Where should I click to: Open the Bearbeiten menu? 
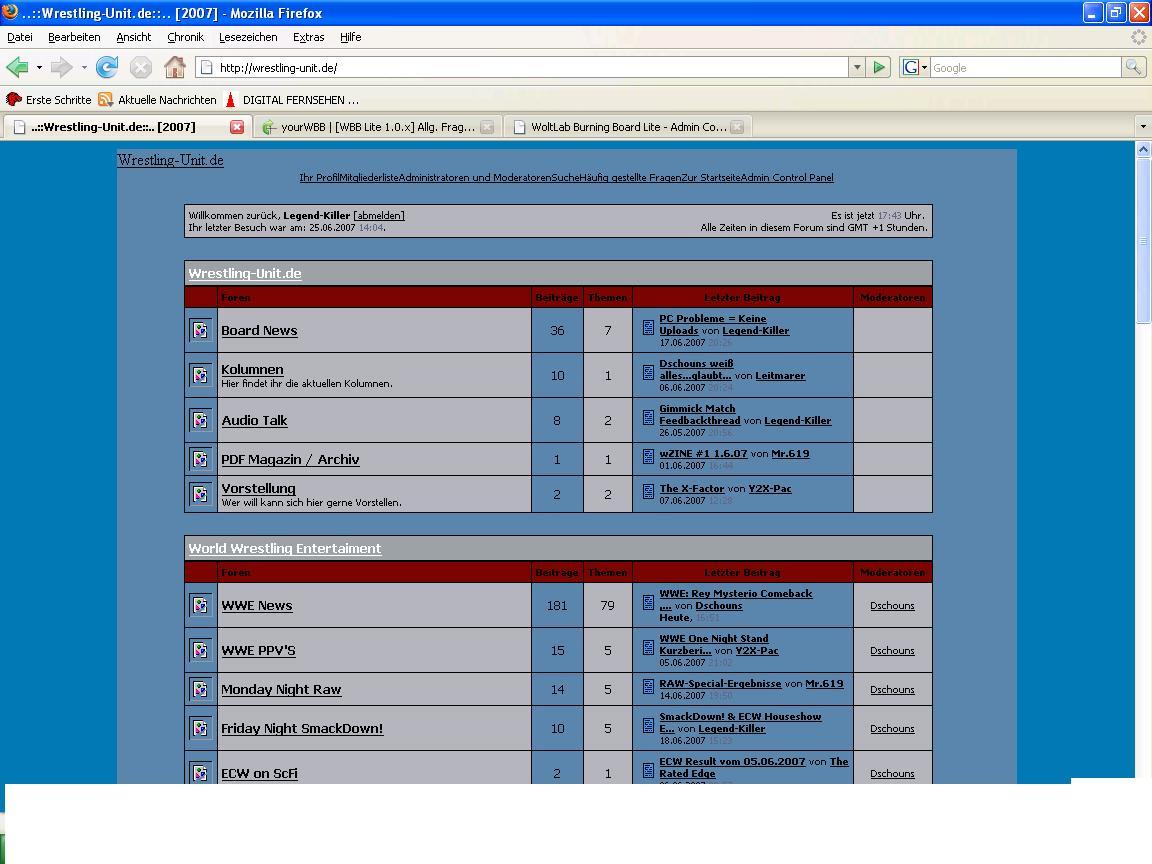click(74, 37)
